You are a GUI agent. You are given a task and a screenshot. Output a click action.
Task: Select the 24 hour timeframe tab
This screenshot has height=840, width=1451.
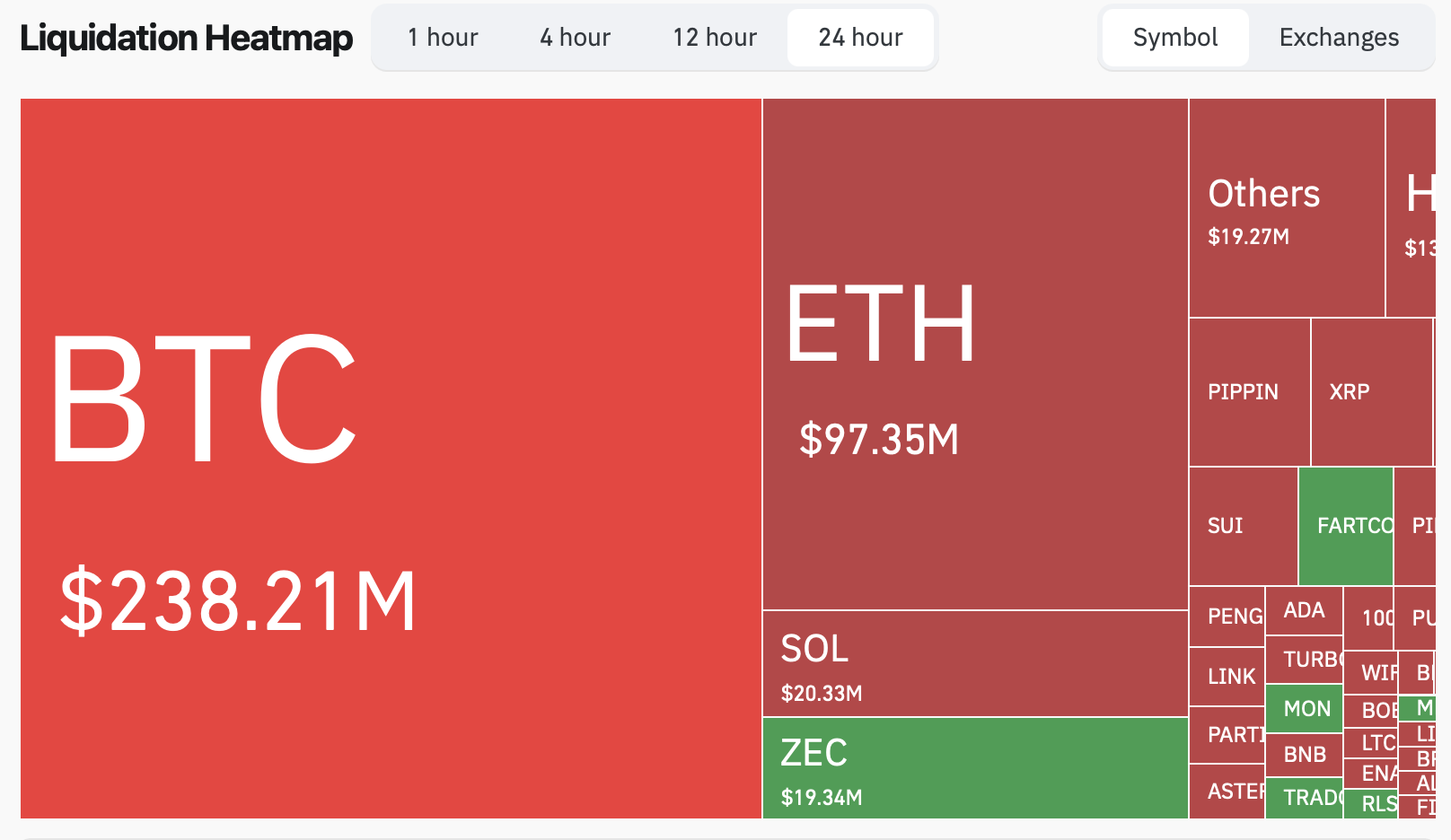click(x=860, y=38)
